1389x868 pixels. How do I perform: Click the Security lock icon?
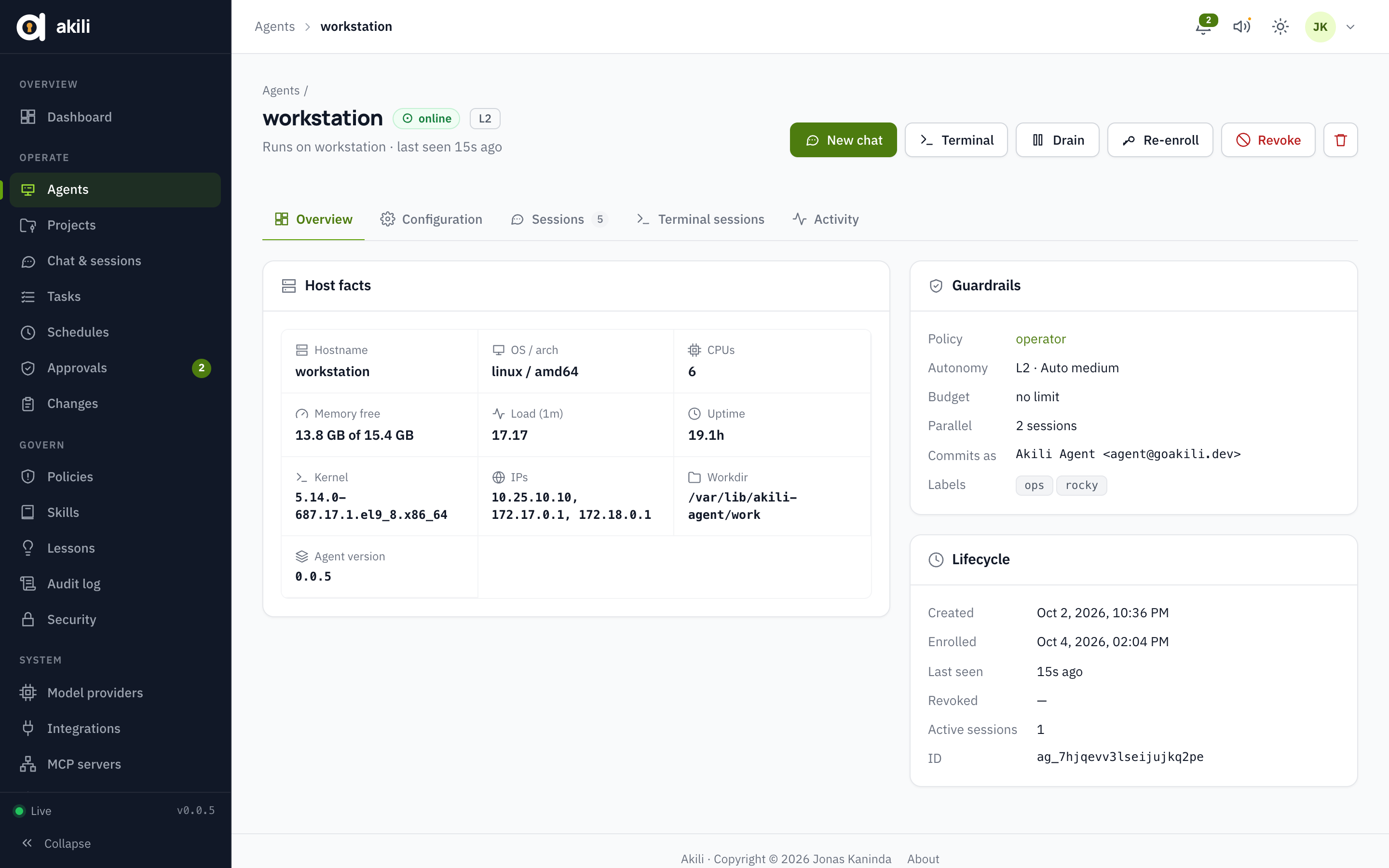pyautogui.click(x=27, y=620)
